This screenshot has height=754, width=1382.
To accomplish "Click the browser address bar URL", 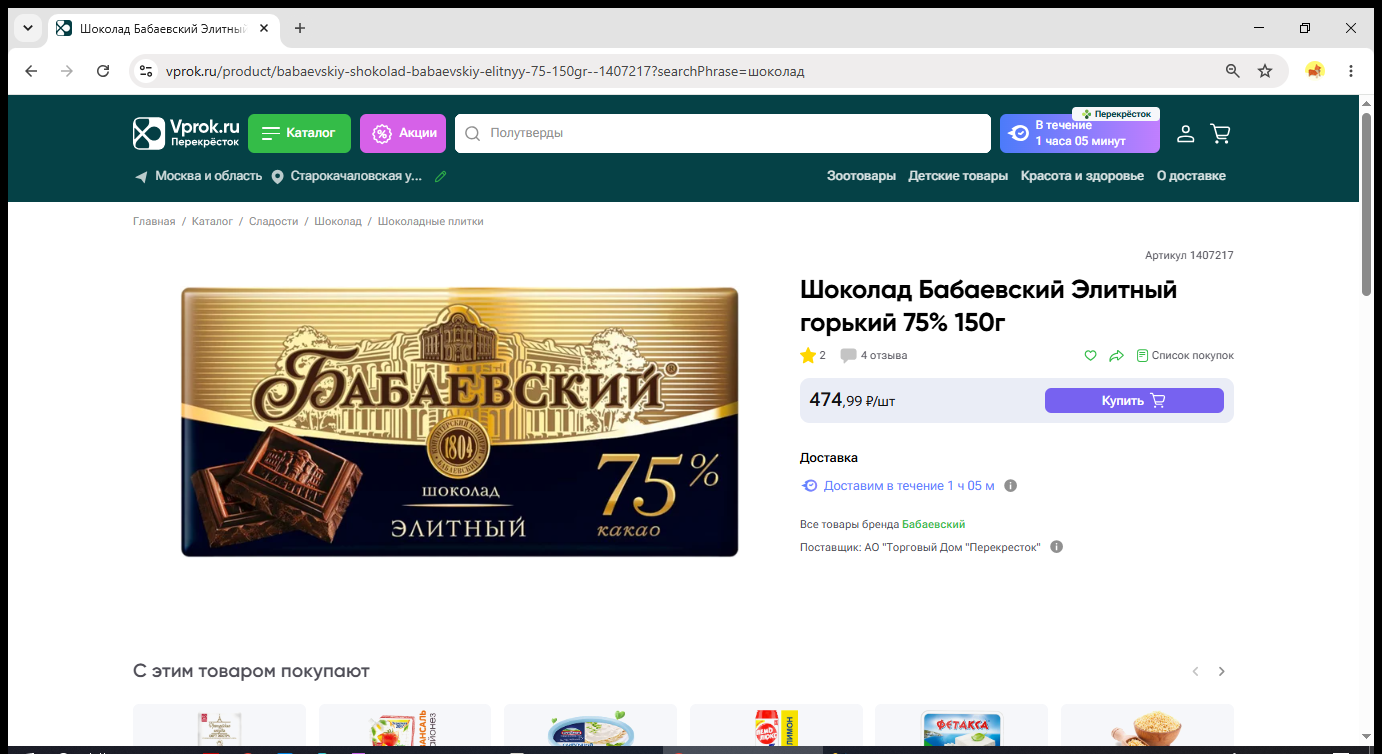I will [x=485, y=71].
